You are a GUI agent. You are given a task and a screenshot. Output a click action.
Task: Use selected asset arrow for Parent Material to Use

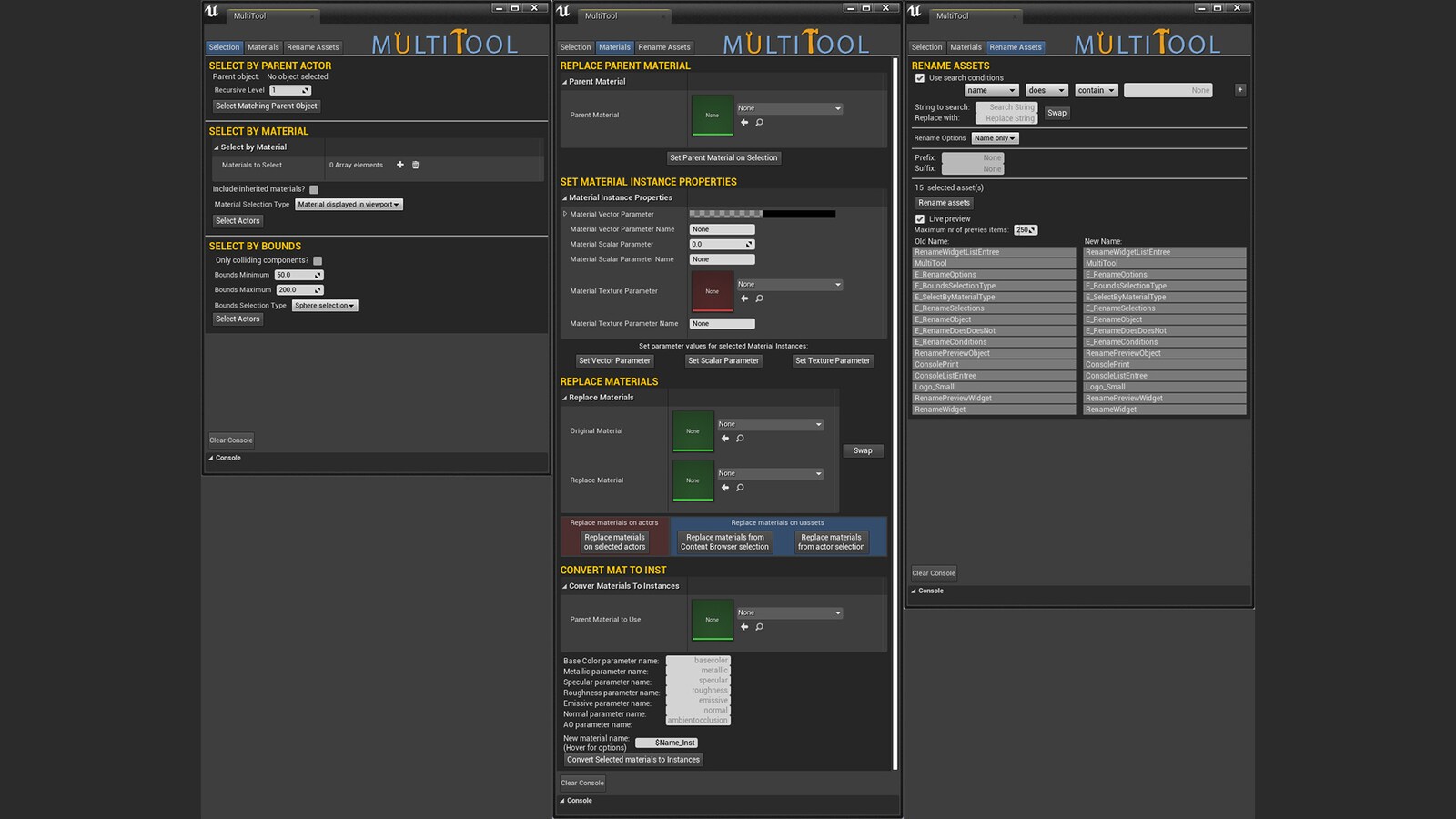point(744,626)
